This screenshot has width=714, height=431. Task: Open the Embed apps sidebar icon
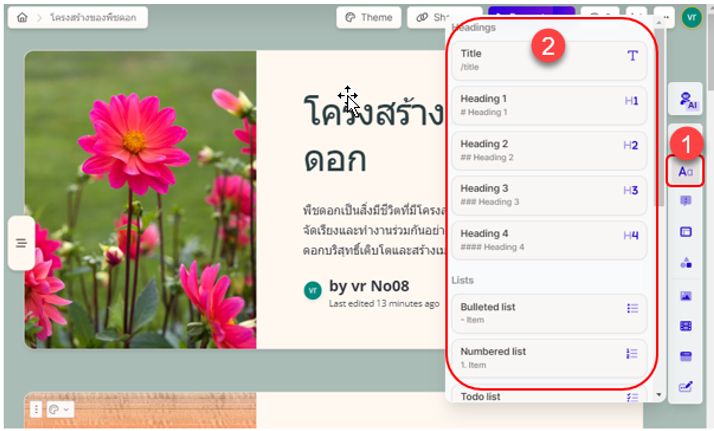click(685, 356)
